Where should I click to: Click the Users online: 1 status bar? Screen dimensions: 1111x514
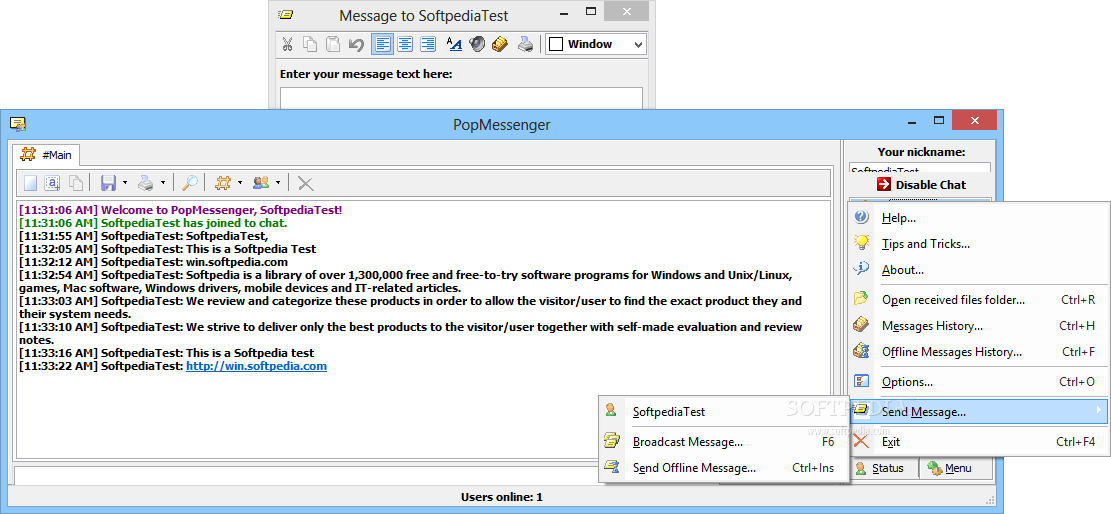click(502, 497)
